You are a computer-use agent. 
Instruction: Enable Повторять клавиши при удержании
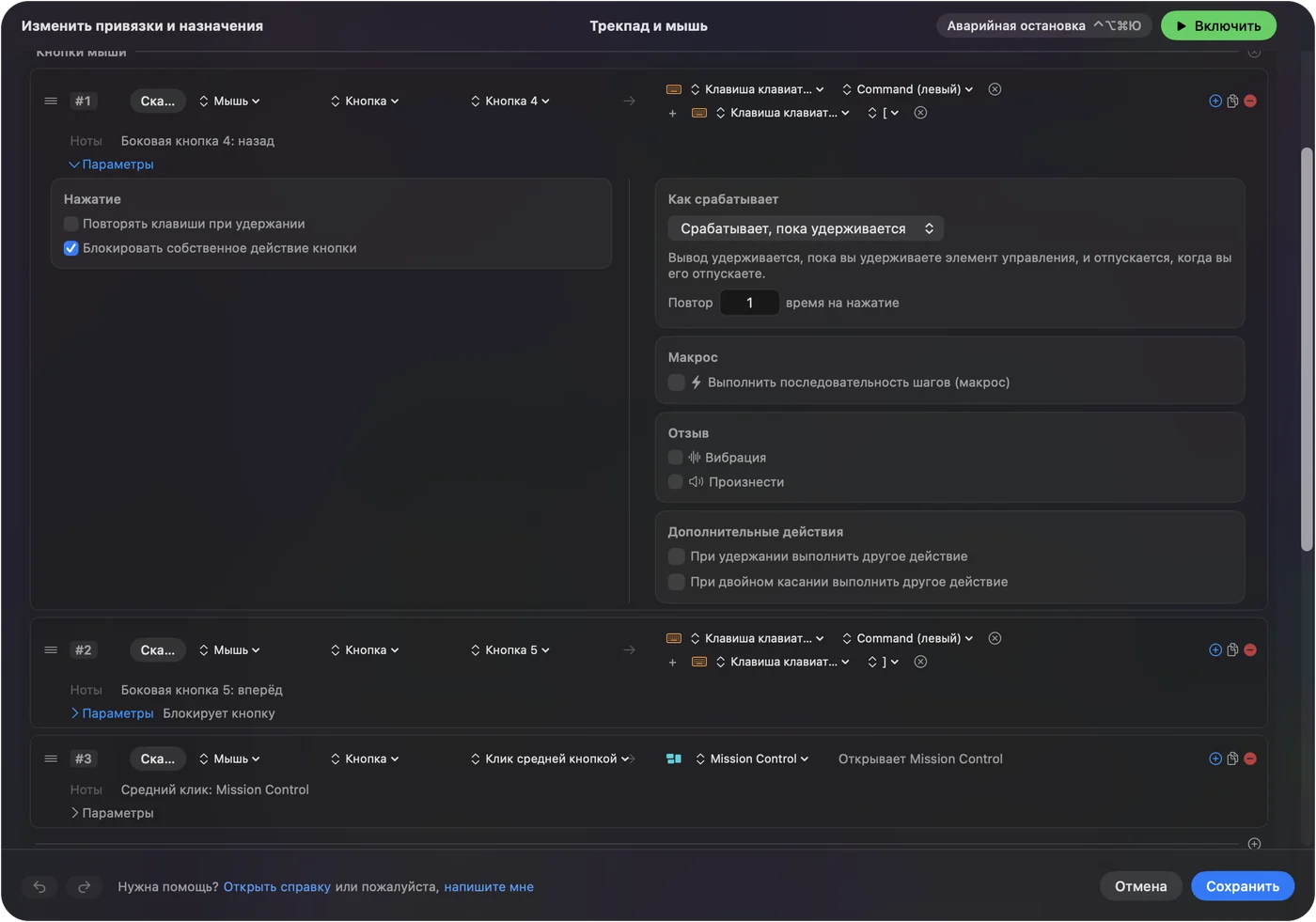click(70, 224)
